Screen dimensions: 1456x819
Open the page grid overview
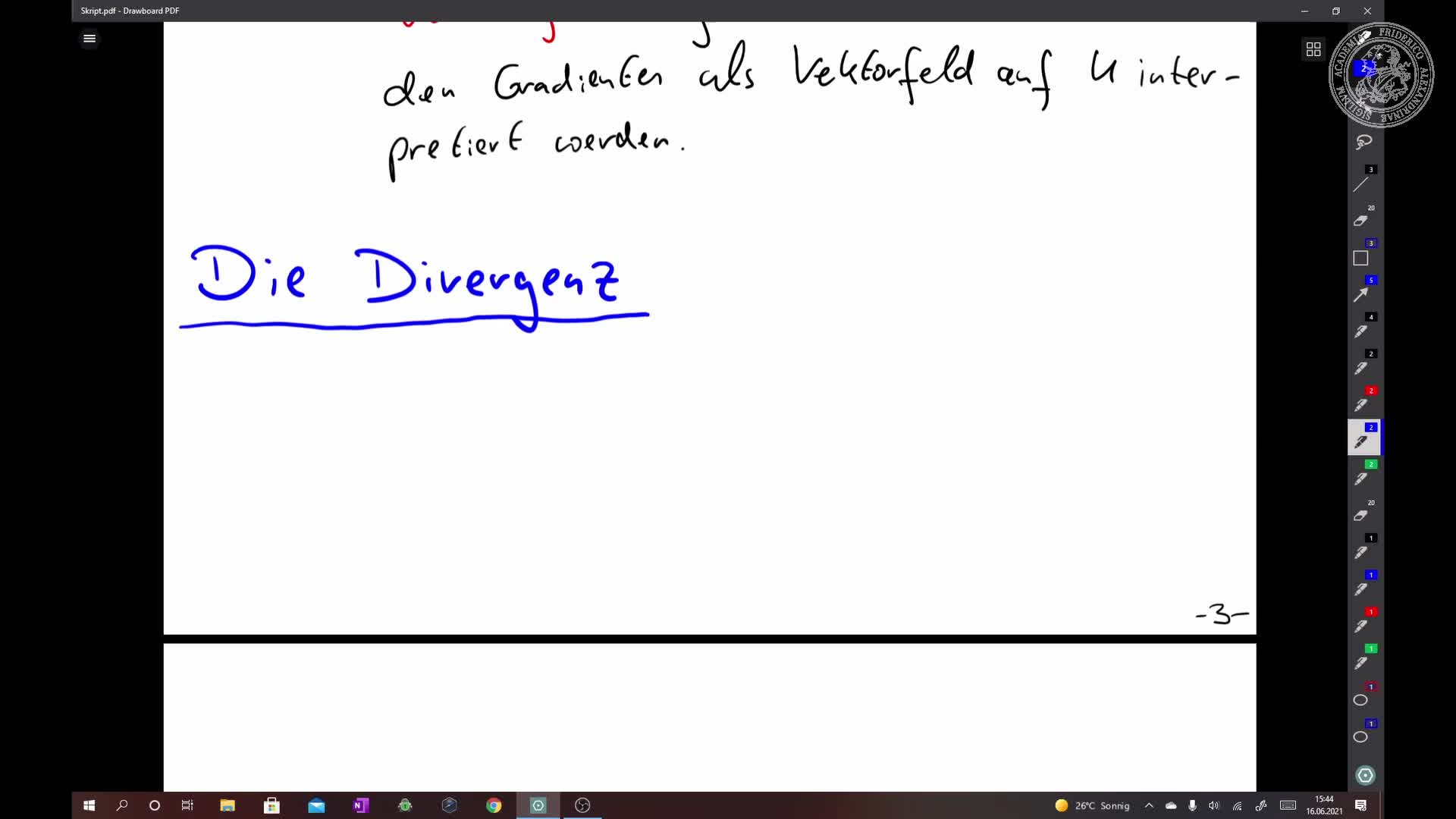pos(1314,49)
